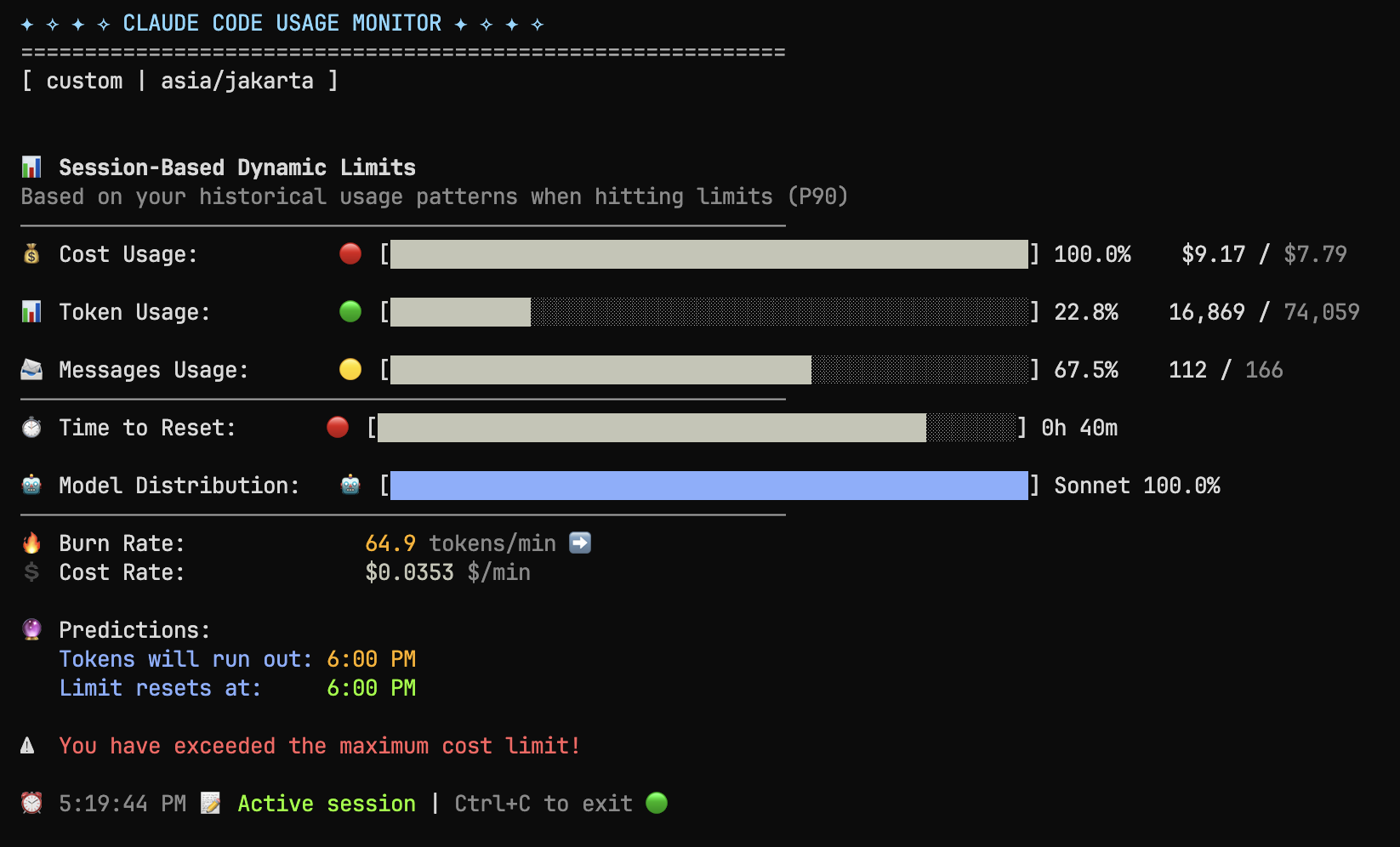Click the yellow status dot on Messages Usage row
The height and width of the screenshot is (847, 1400).
tap(350, 369)
